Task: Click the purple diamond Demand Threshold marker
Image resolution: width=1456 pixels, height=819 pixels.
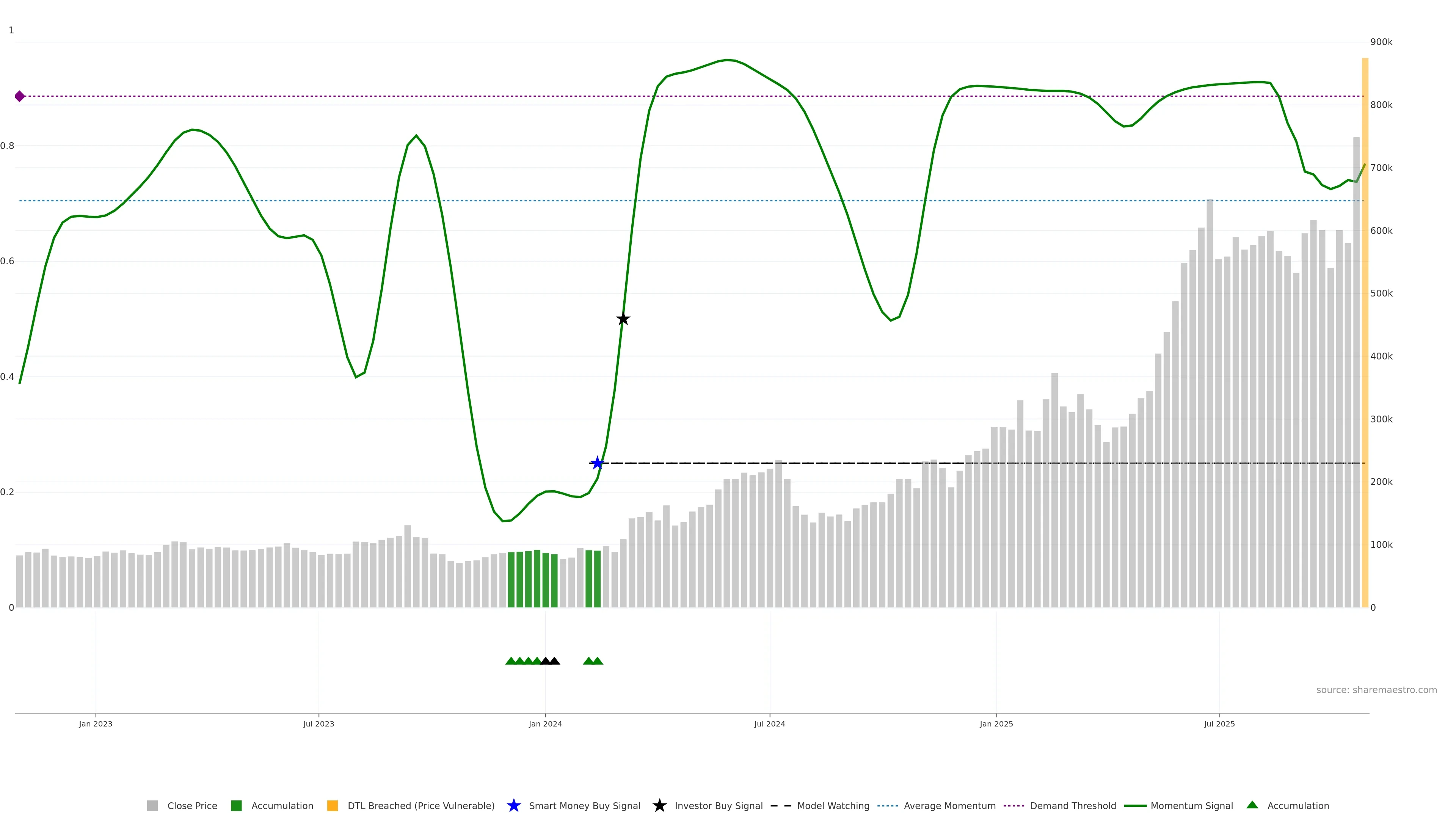Action: click(20, 96)
